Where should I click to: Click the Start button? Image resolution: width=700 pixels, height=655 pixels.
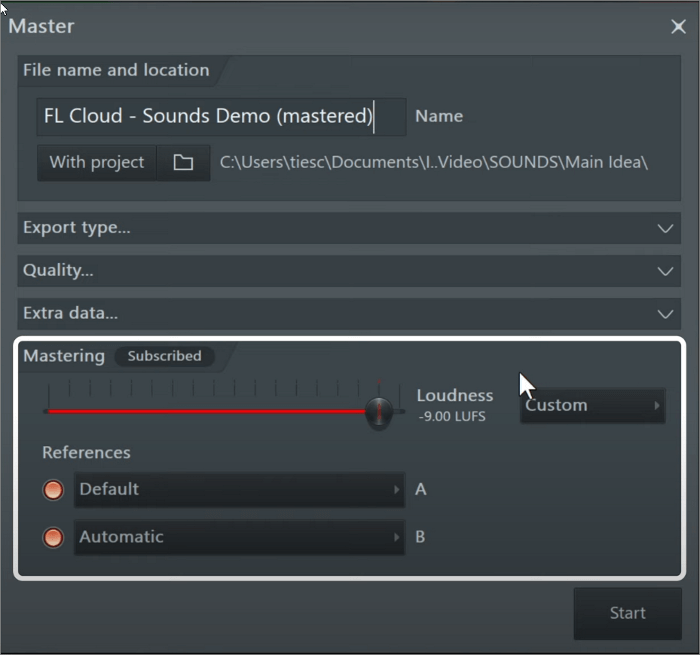628,613
